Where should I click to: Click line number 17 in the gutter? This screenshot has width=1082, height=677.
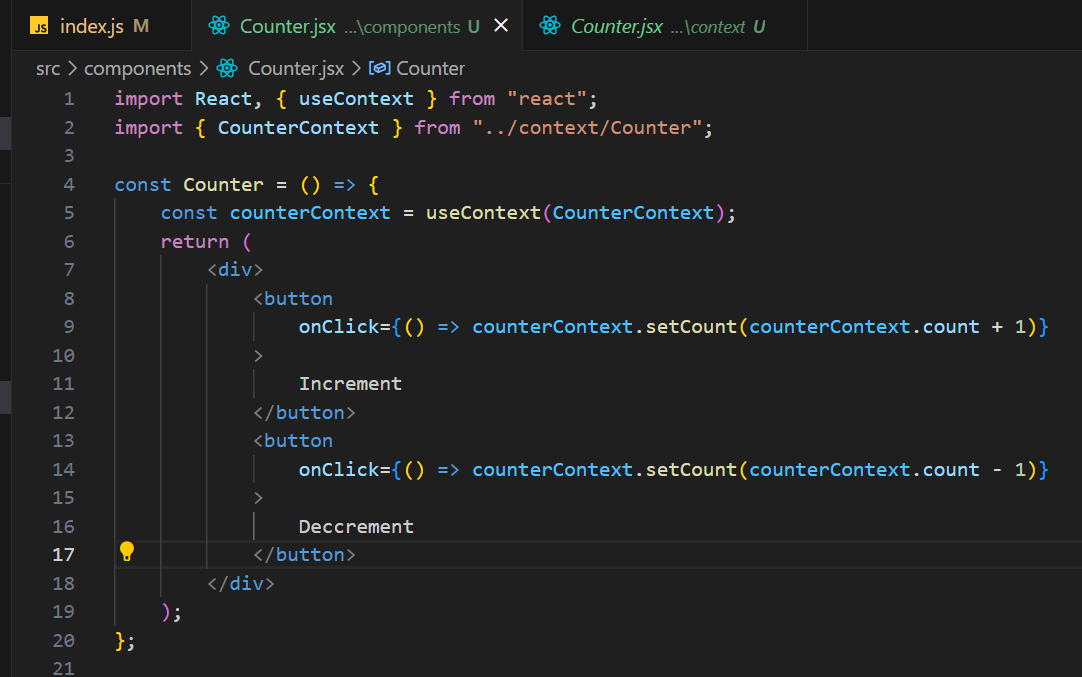(63, 555)
